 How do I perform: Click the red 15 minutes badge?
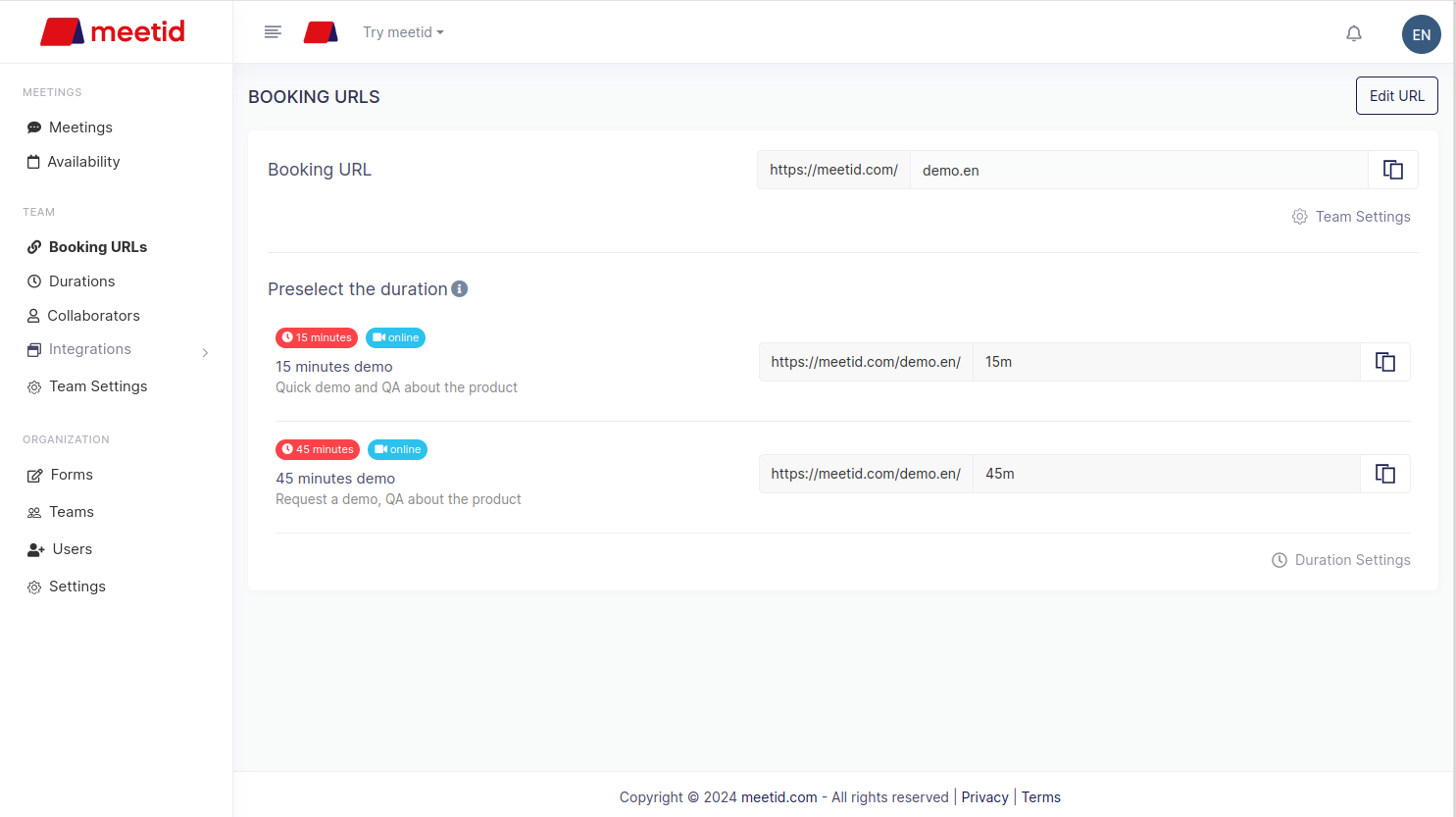pos(317,337)
